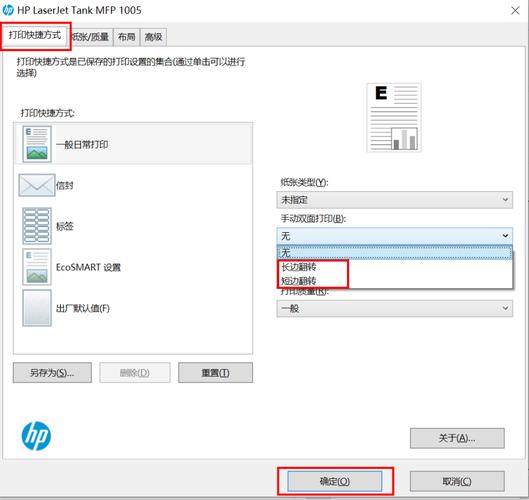Open the 打印快捷方式 tab

tap(35, 35)
